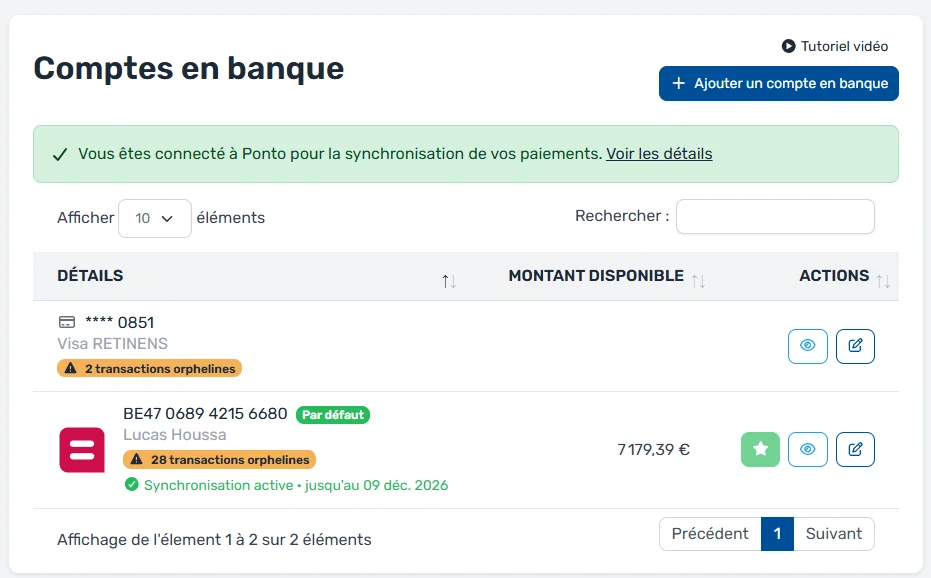
Task: Open the Voir les détails link
Action: click(x=659, y=154)
